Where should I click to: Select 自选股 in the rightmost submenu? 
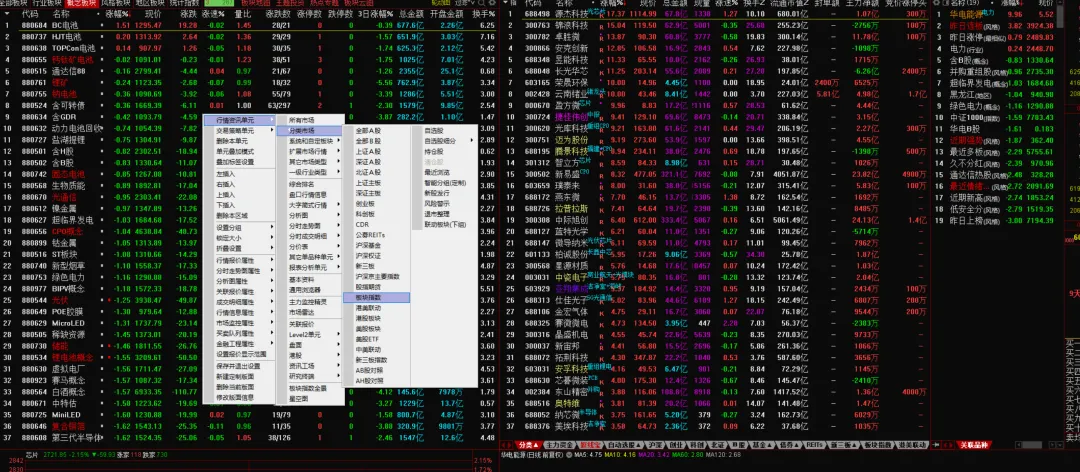[444, 130]
